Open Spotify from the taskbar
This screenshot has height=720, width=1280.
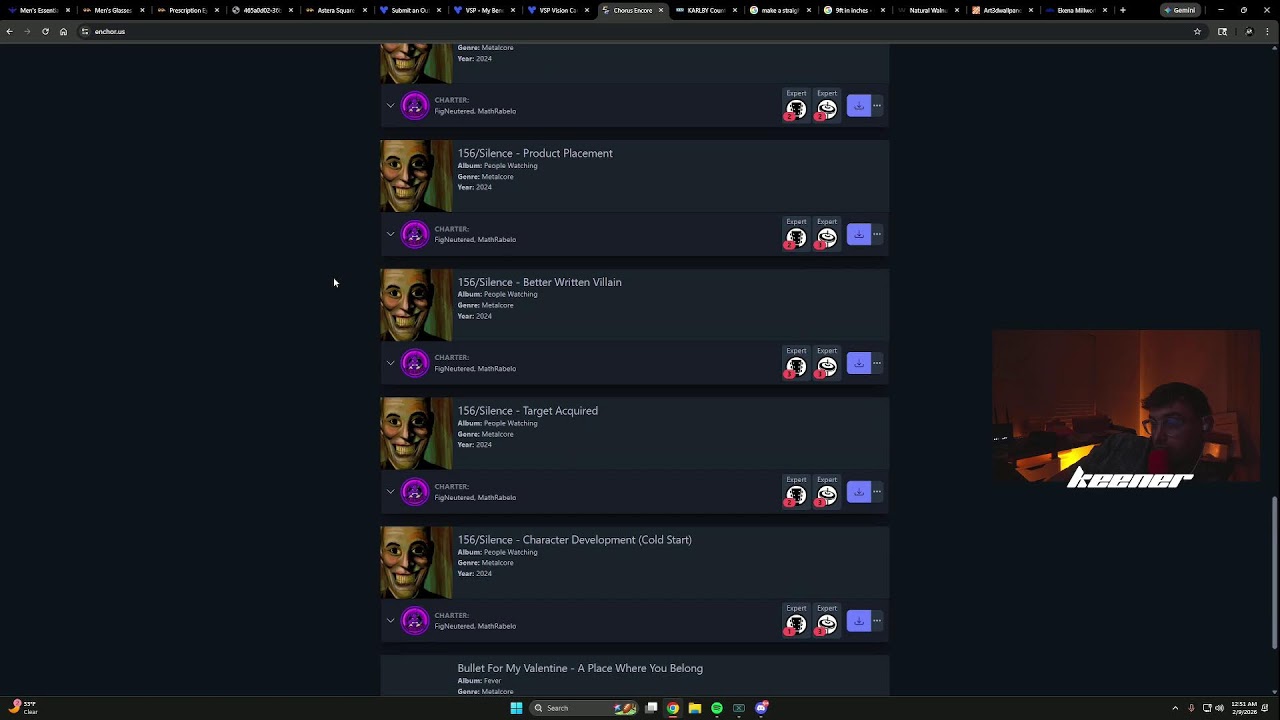tap(717, 708)
